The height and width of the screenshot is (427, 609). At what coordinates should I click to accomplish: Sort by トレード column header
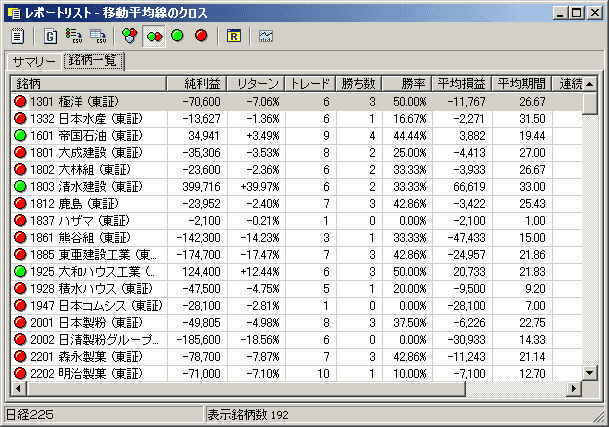click(x=310, y=84)
